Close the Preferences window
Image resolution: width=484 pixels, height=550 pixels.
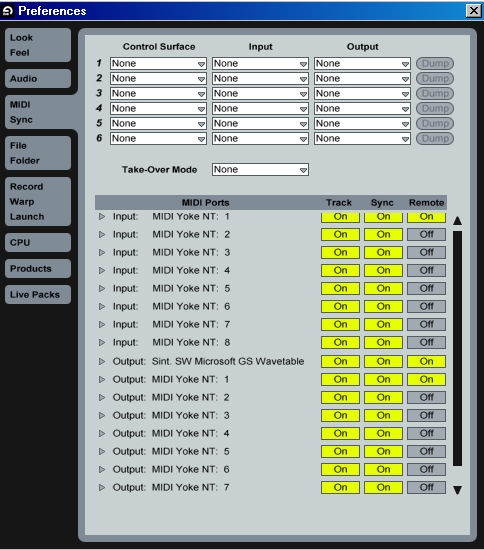tap(473, 11)
